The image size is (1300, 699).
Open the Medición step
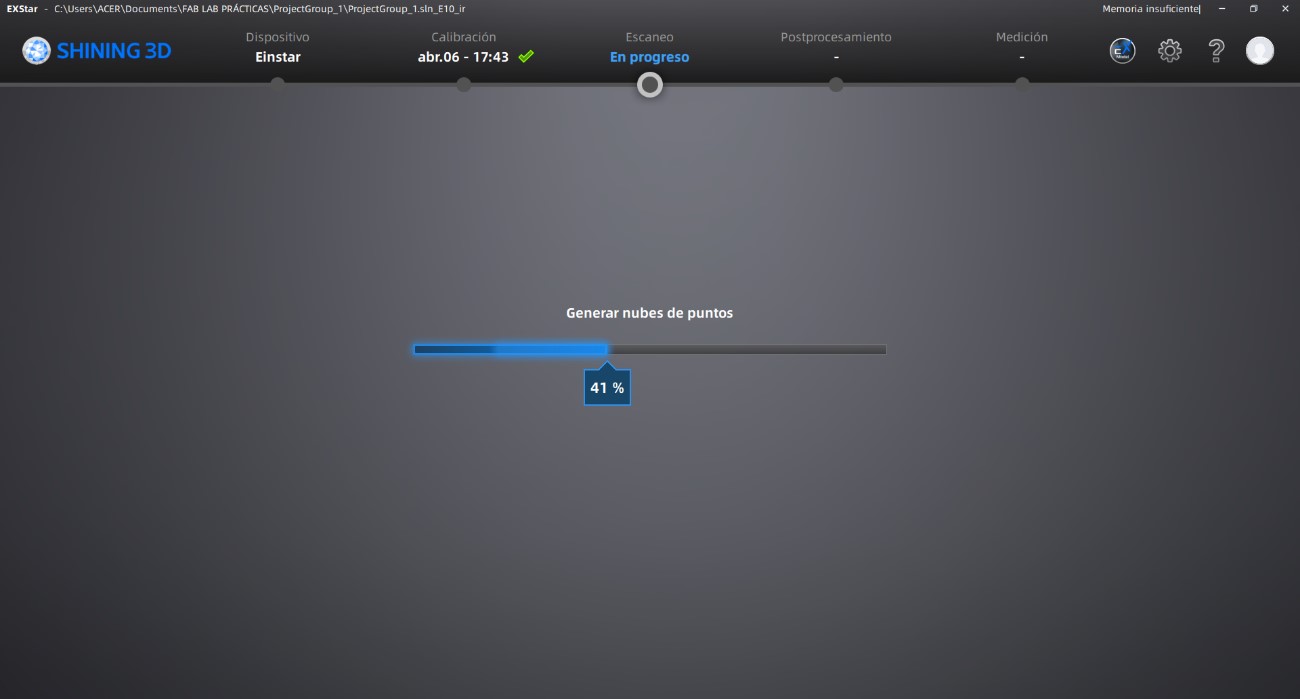(x=1022, y=47)
